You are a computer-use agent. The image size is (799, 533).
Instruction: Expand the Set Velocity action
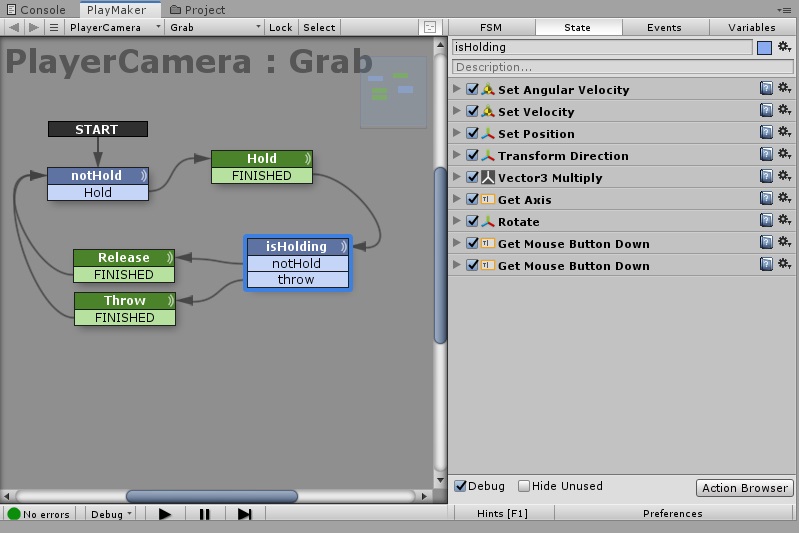(x=457, y=111)
